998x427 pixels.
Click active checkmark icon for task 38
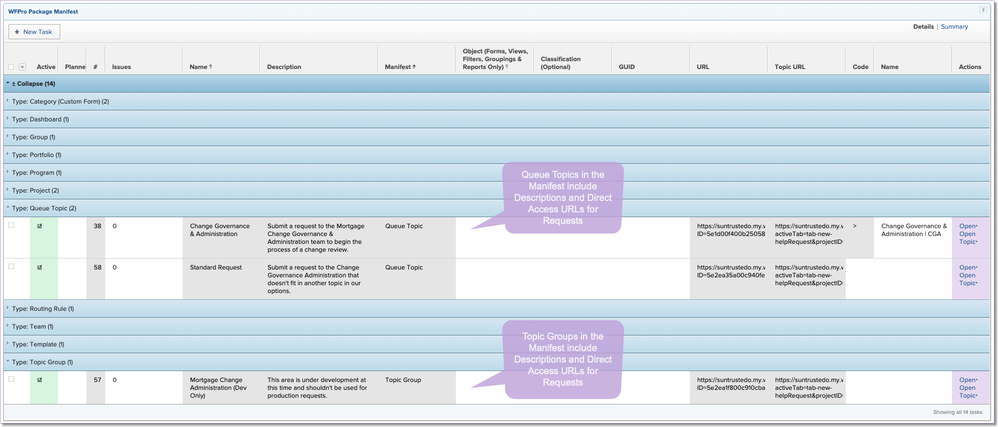39,226
